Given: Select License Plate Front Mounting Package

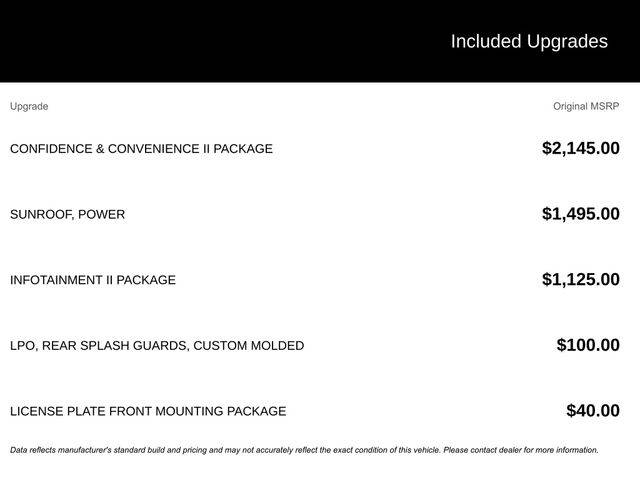Looking at the screenshot, I should [x=148, y=411].
